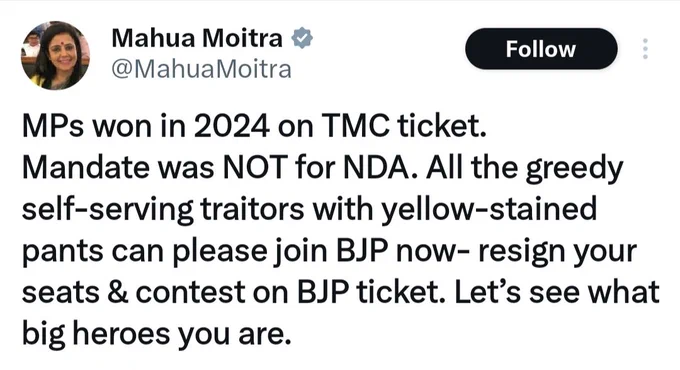Click the phrase "self-serving traitors"
The width and height of the screenshot is (680, 370).
coord(163,210)
